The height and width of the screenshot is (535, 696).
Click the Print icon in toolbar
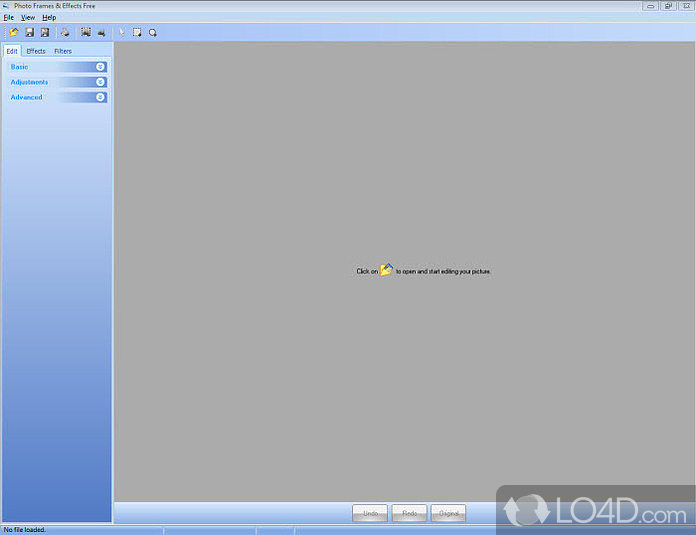[65, 32]
